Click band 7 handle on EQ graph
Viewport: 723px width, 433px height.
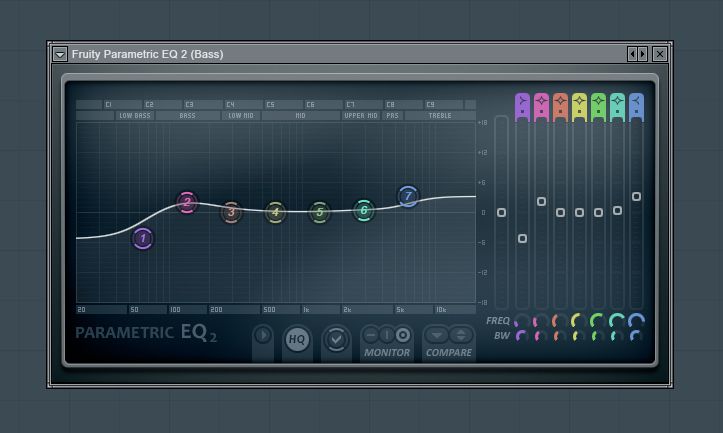(x=408, y=196)
